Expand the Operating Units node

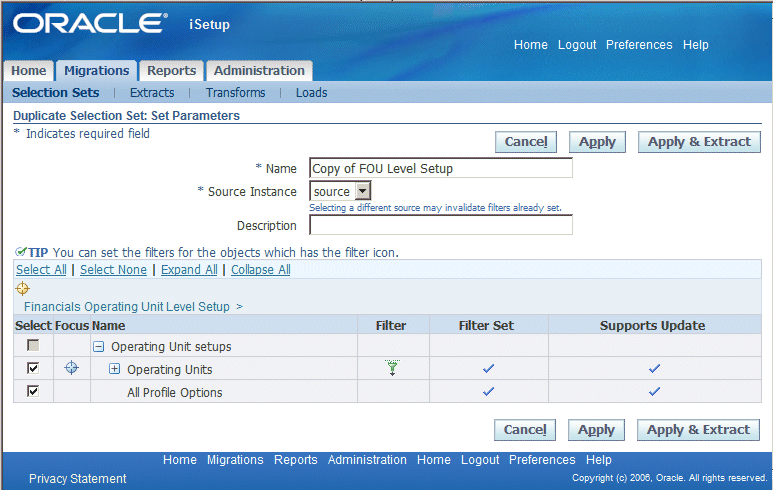[114, 369]
